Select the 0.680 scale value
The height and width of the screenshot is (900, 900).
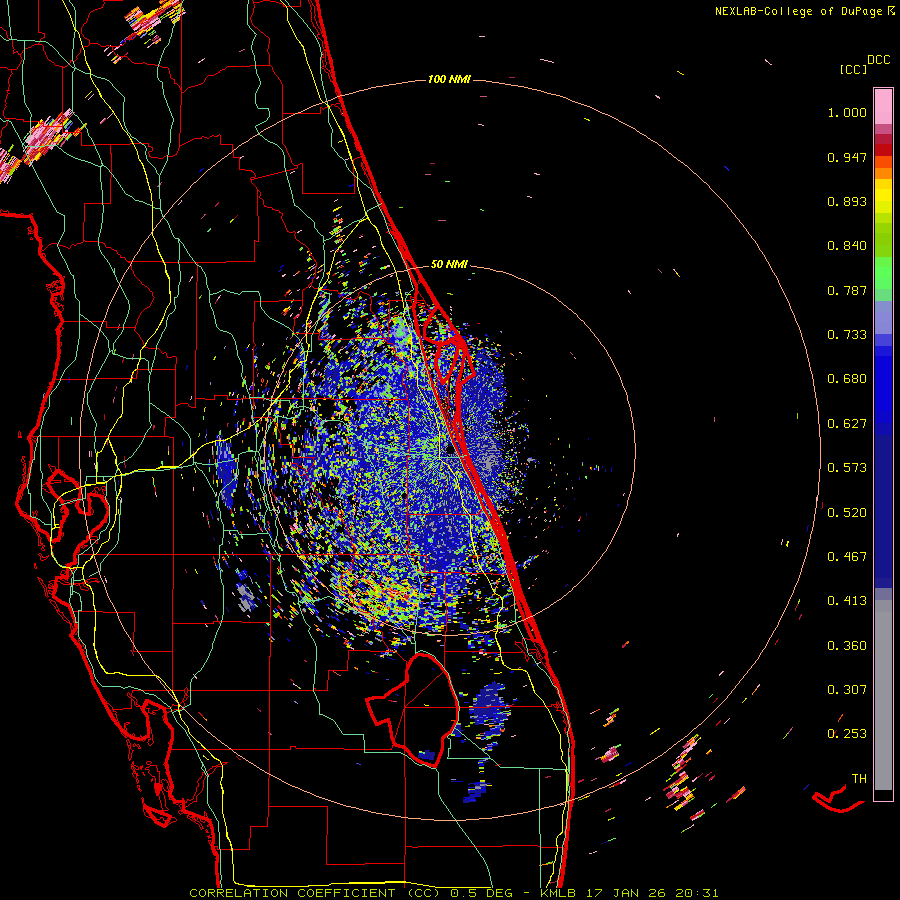coord(847,379)
